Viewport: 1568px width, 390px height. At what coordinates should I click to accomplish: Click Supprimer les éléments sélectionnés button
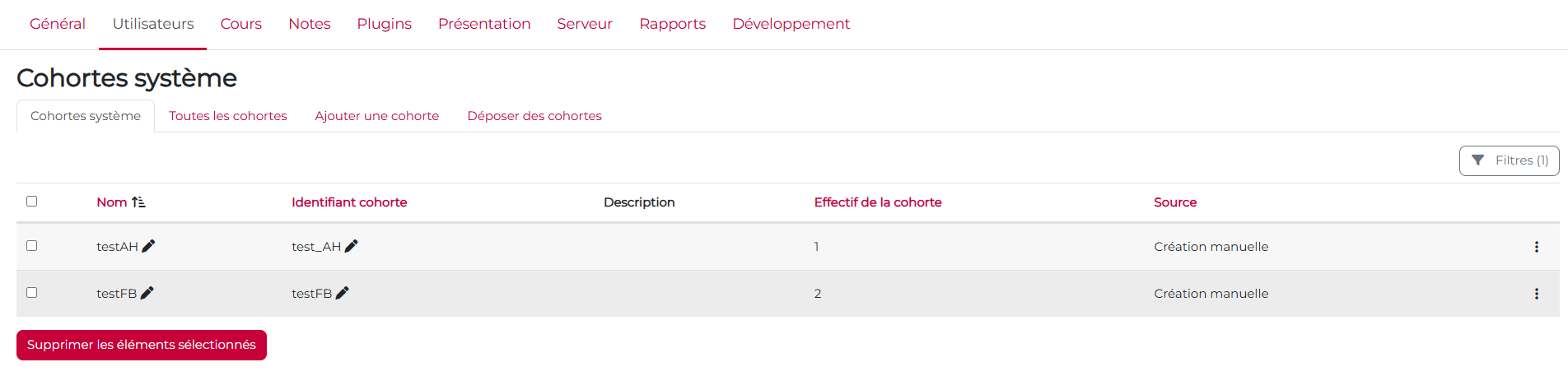click(x=142, y=345)
